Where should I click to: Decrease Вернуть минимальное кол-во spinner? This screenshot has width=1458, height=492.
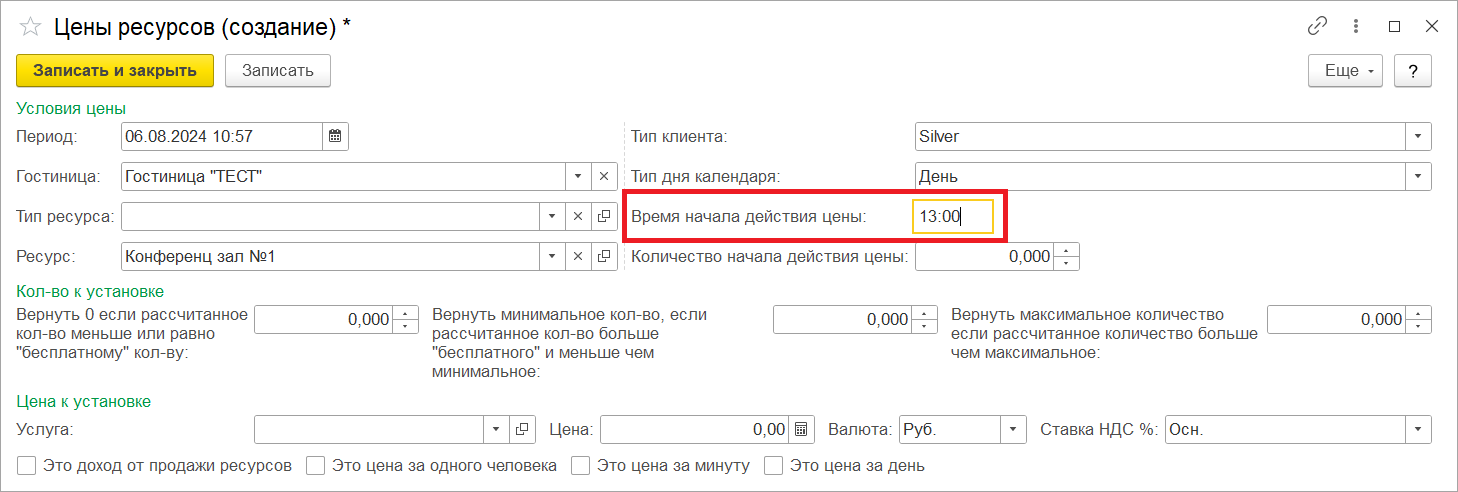point(925,325)
